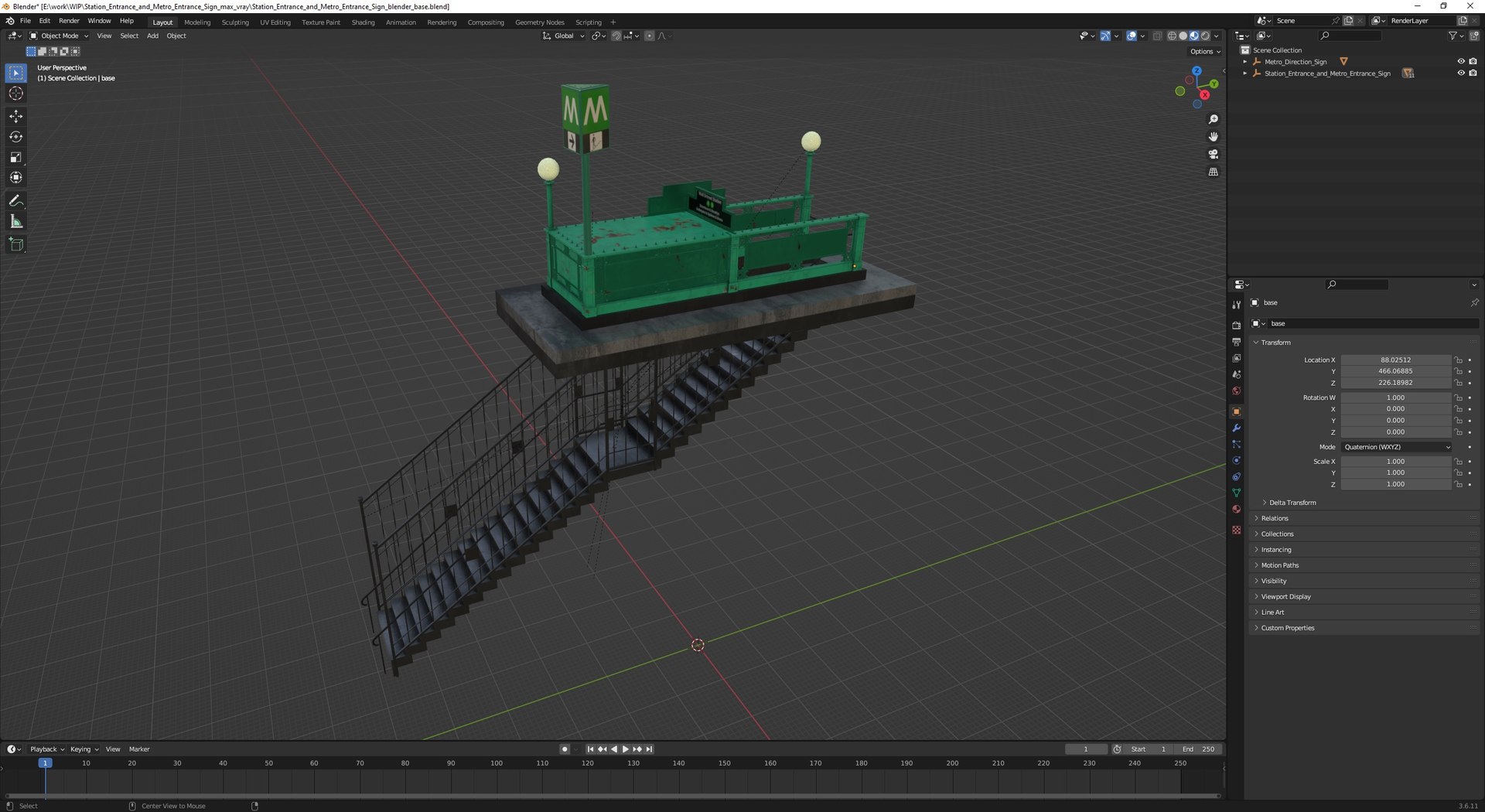Open Object Data properties tab icon
Image resolution: width=1485 pixels, height=812 pixels.
1236,493
